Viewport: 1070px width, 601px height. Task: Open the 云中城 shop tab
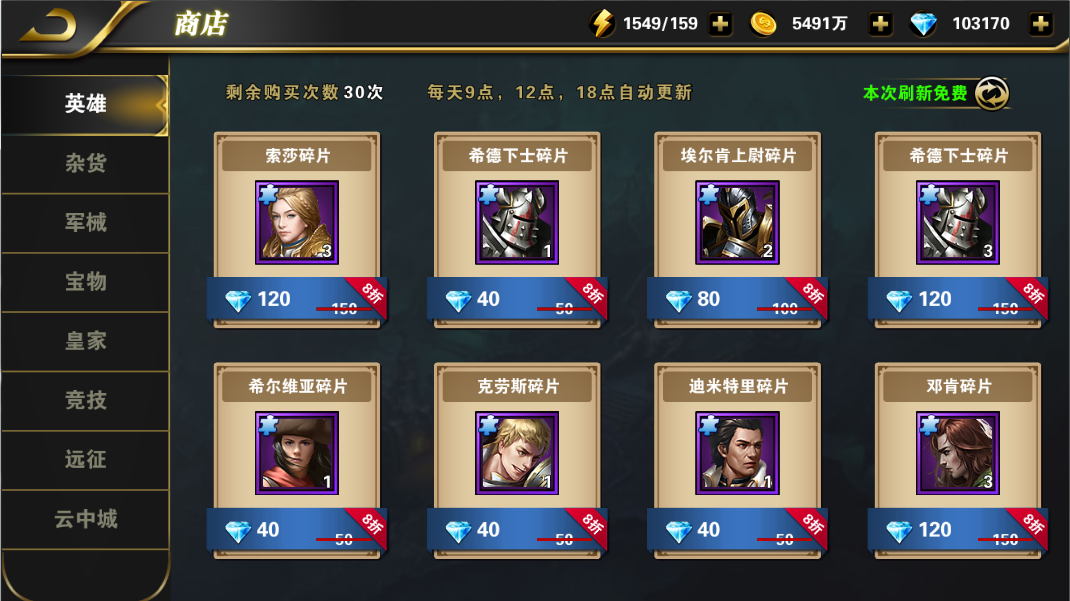(85, 519)
